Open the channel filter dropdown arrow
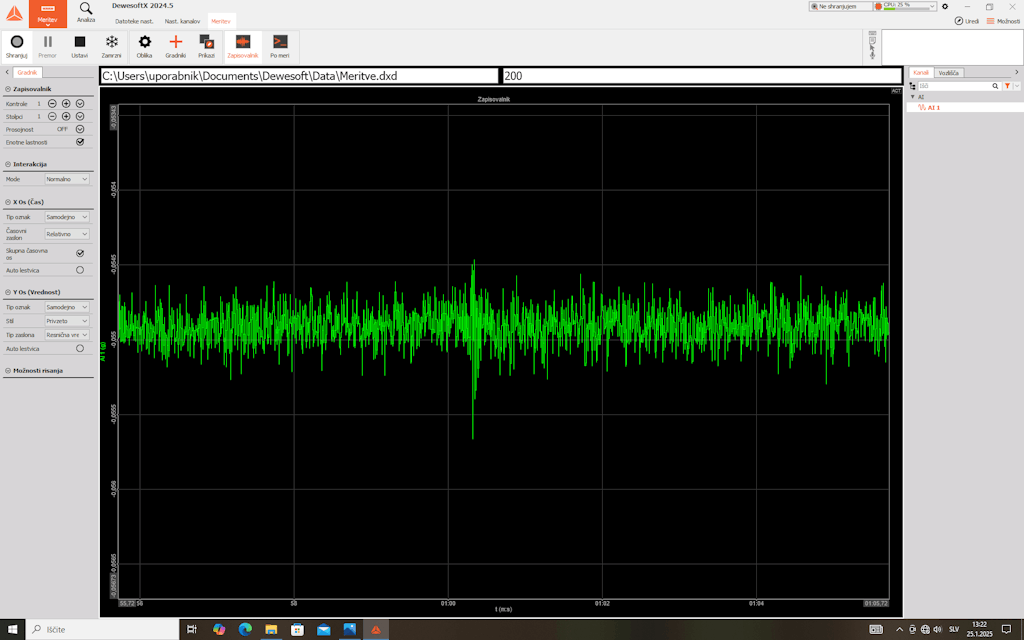The image size is (1024, 640). click(x=1017, y=86)
